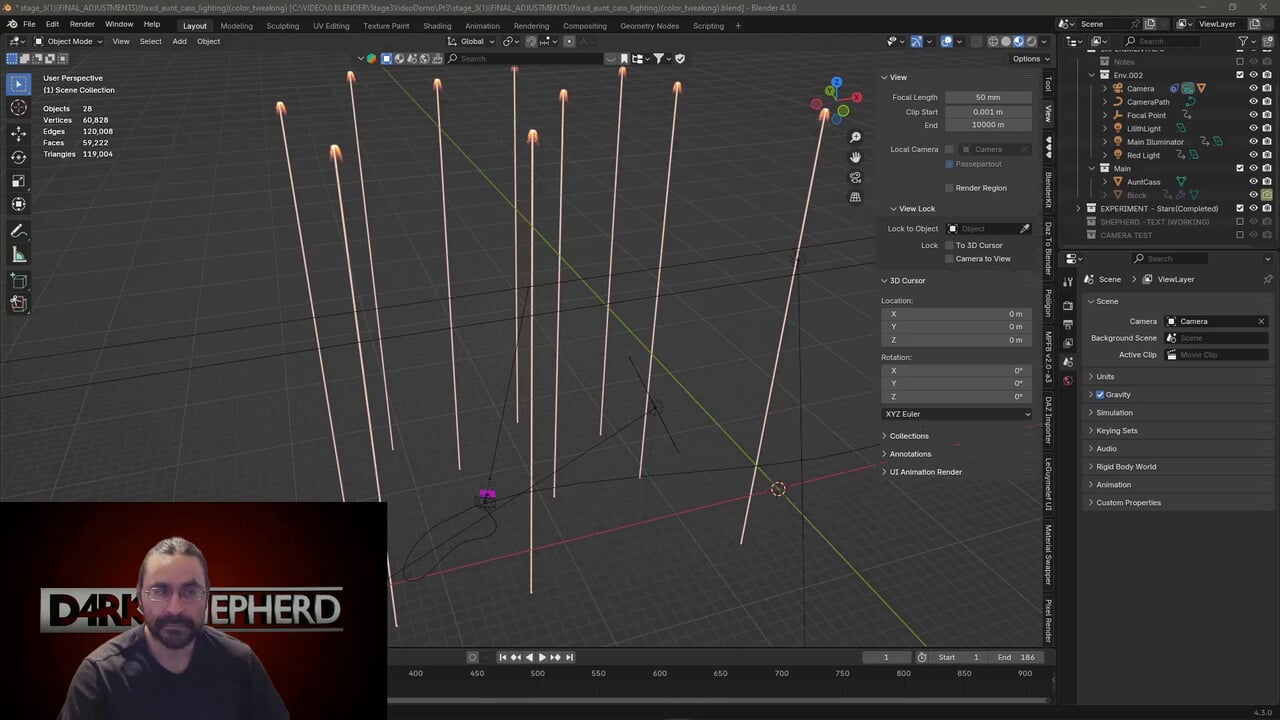The height and width of the screenshot is (720, 1280).
Task: Open the BlenderKit sidebar tab
Action: (1049, 190)
